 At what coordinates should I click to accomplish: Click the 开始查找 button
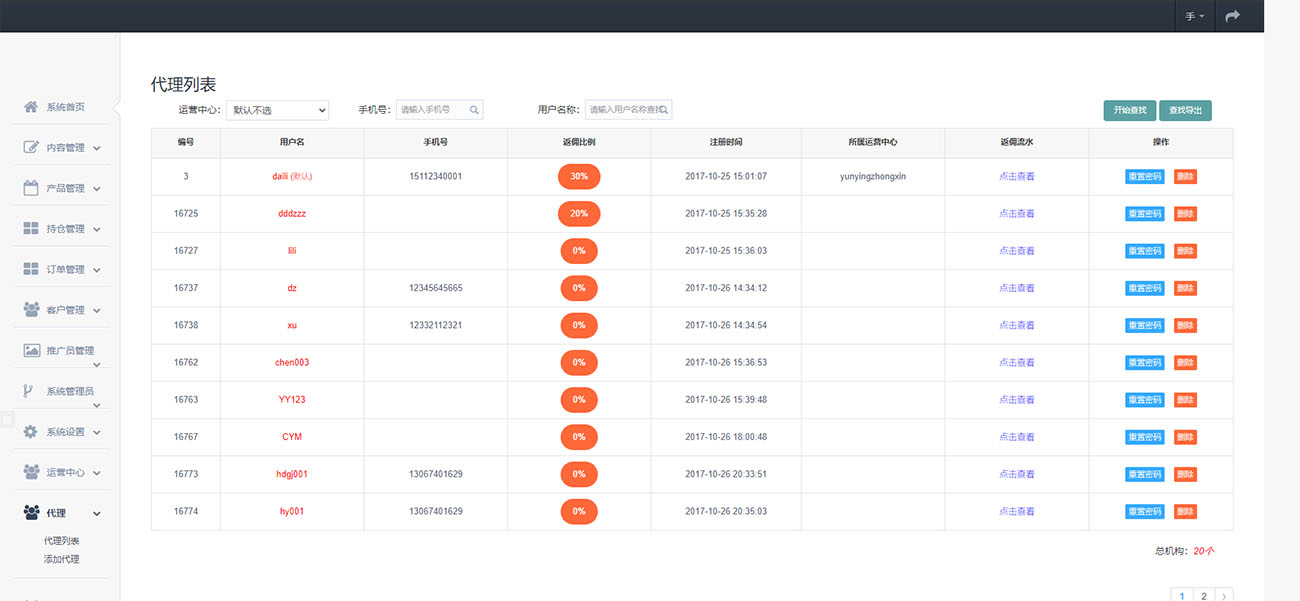(x=1130, y=110)
